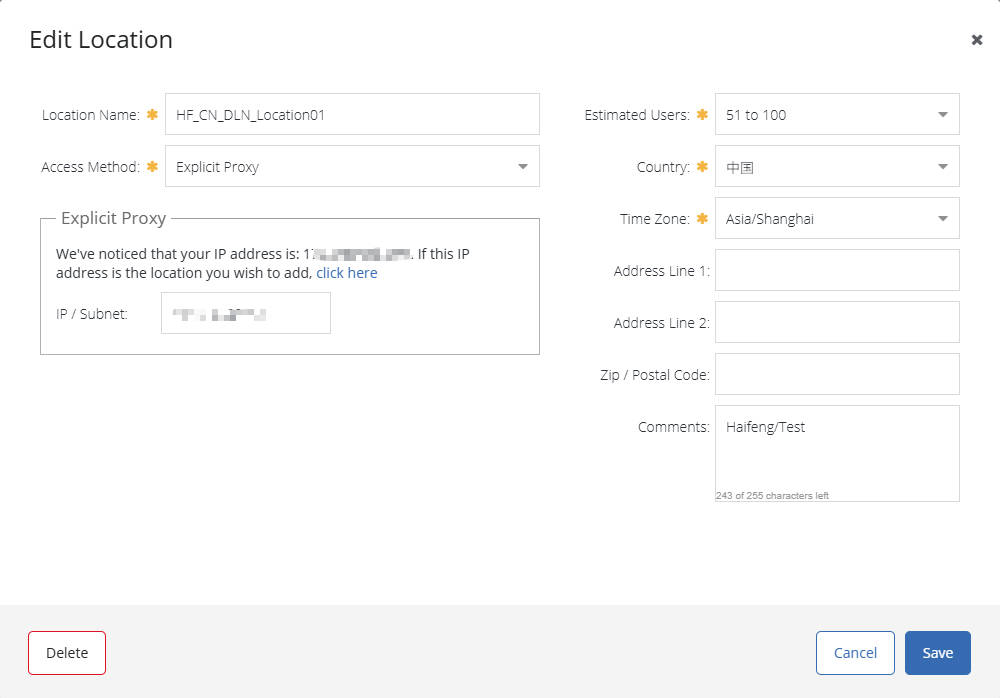Focus the IP / Subnet field

click(246, 313)
